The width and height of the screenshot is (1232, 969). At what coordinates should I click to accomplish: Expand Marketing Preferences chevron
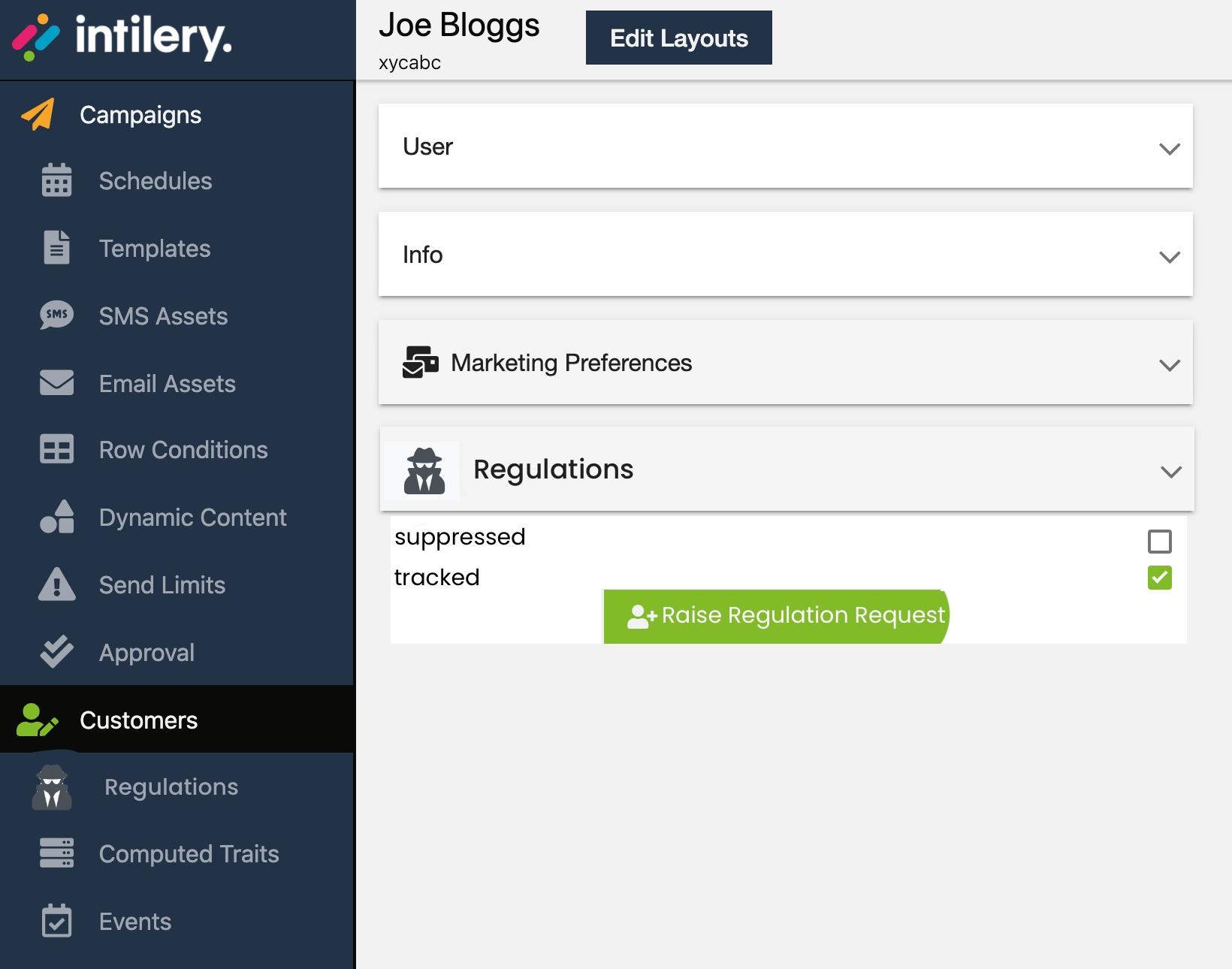[x=1170, y=365]
